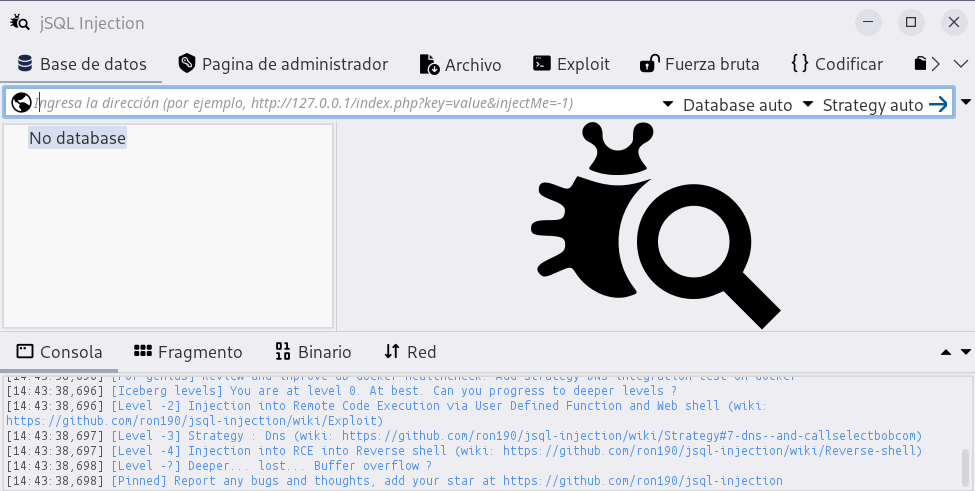Start injection with the blue arrow button
The image size is (975, 491).
tap(938, 104)
